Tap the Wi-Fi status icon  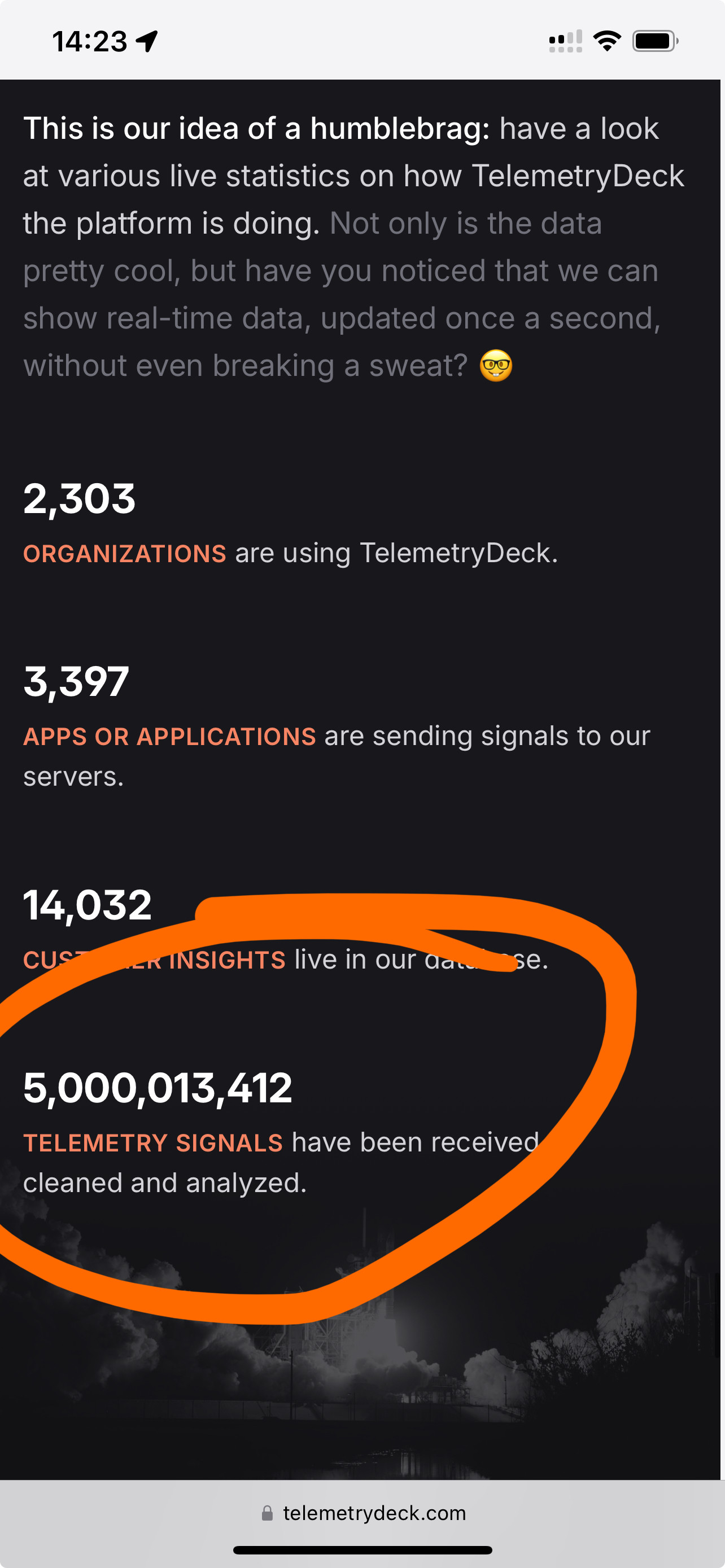[607, 41]
